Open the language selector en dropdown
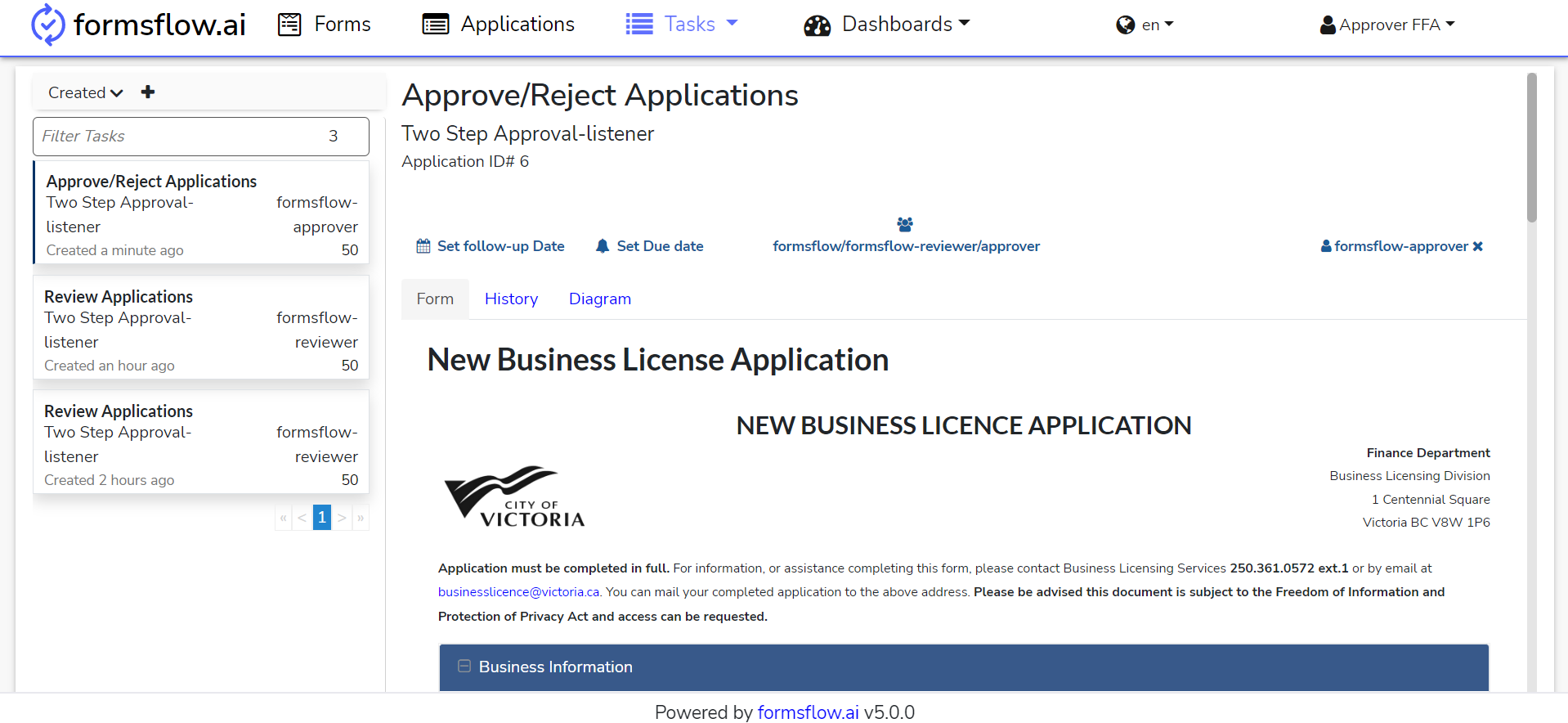This screenshot has width=1568, height=723. tap(1145, 25)
